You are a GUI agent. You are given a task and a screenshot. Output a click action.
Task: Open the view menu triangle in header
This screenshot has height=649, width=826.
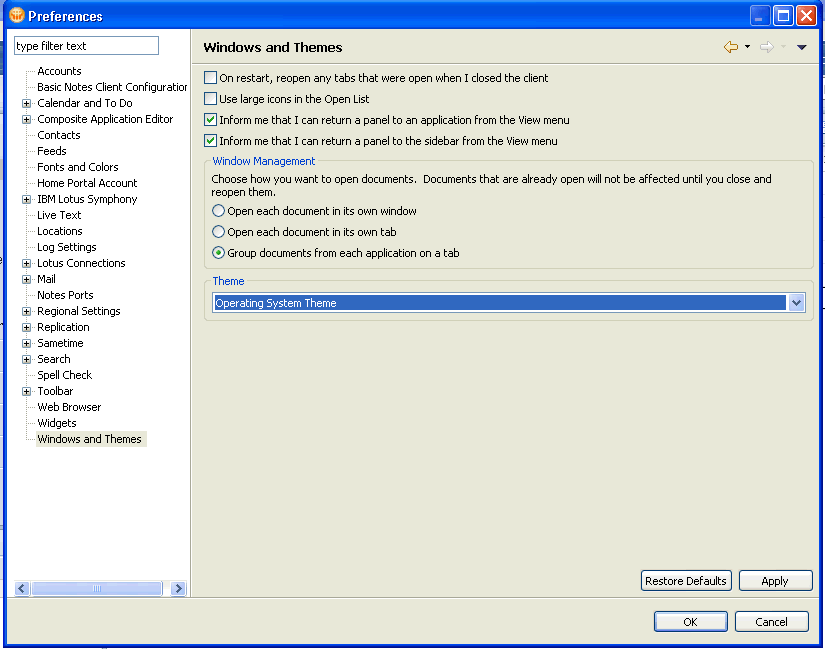(x=801, y=47)
